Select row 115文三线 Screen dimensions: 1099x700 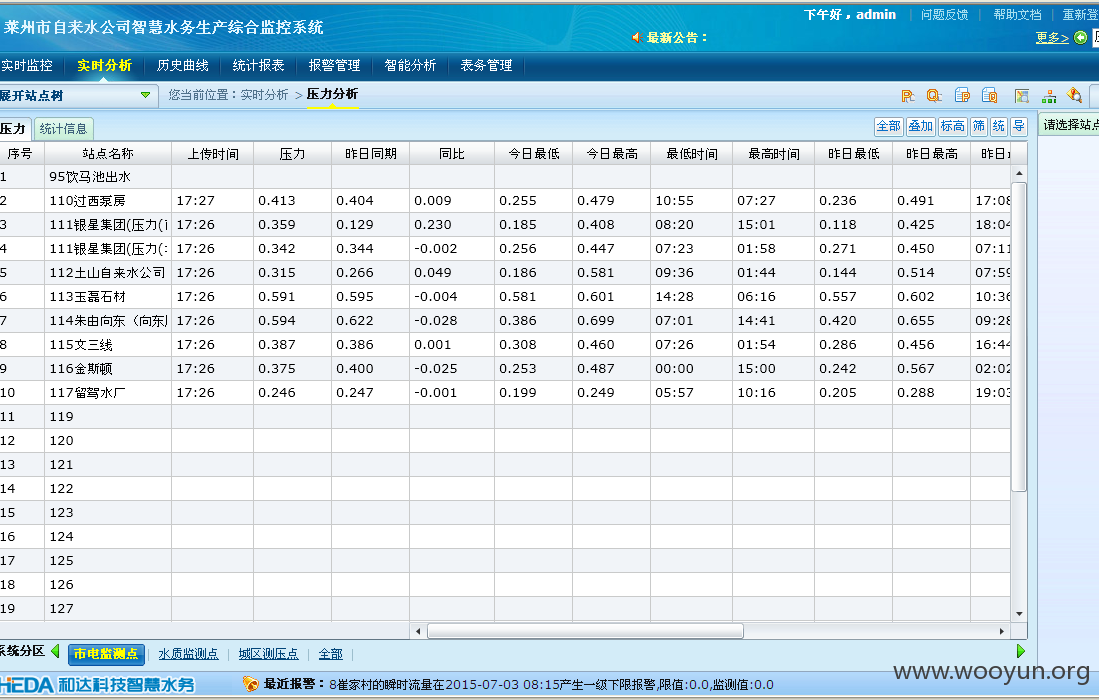pyautogui.click(x=505, y=345)
